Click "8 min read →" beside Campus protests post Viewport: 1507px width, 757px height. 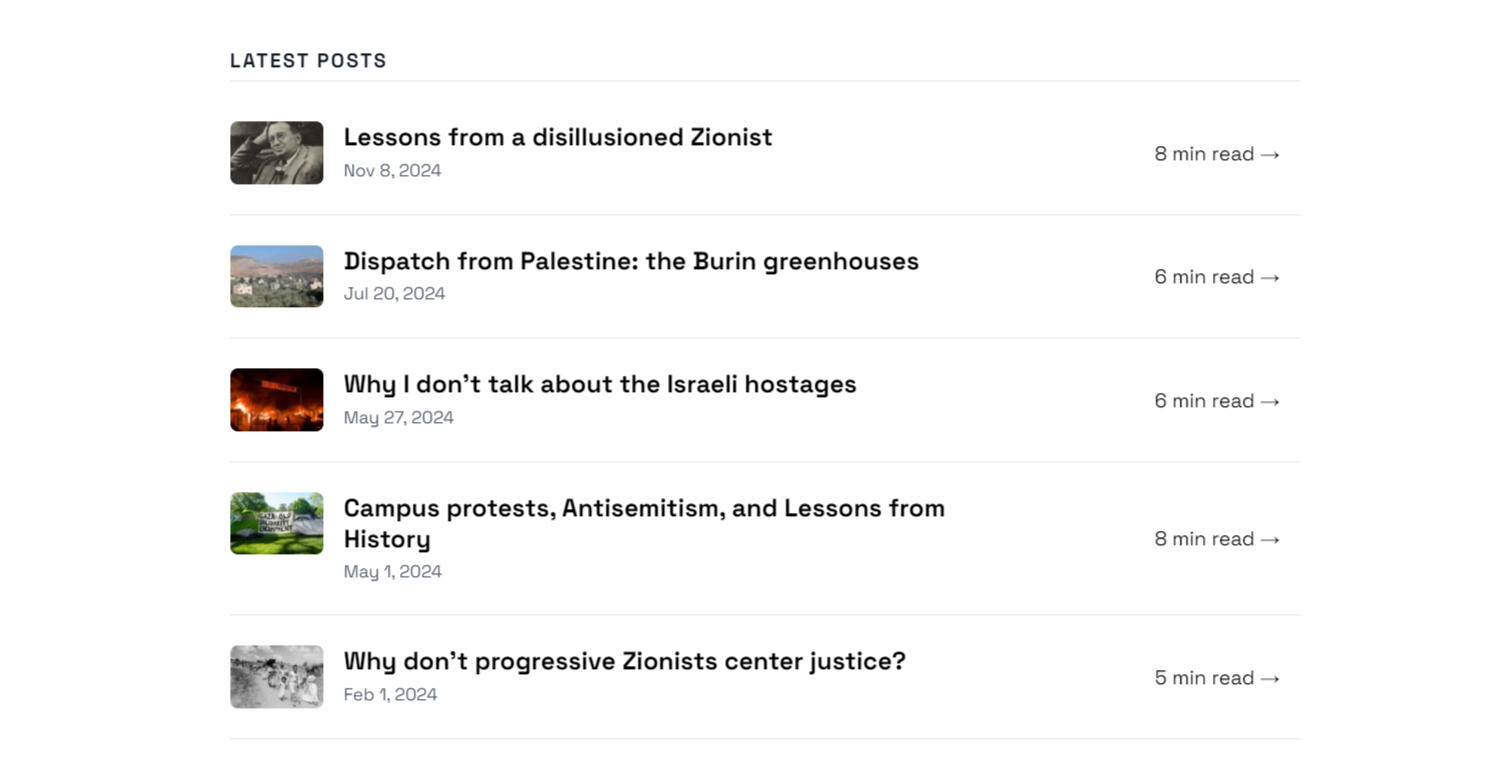[1216, 539]
